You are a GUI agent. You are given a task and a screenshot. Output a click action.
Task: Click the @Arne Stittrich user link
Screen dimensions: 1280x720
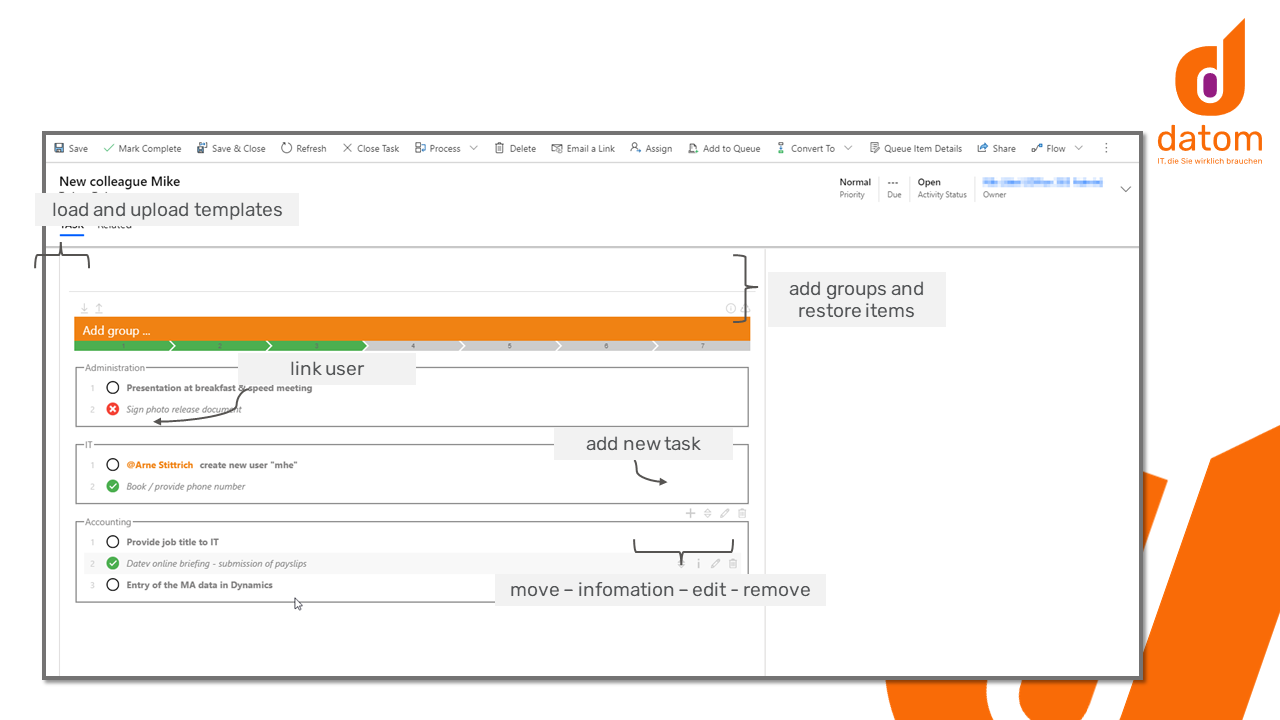point(160,465)
